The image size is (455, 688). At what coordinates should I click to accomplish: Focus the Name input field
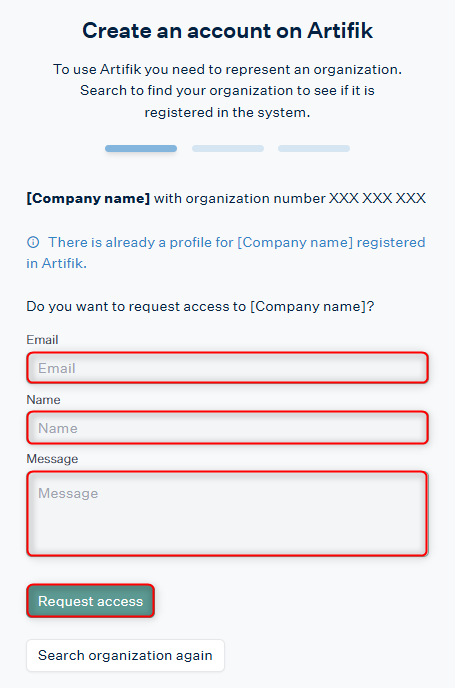(227, 427)
